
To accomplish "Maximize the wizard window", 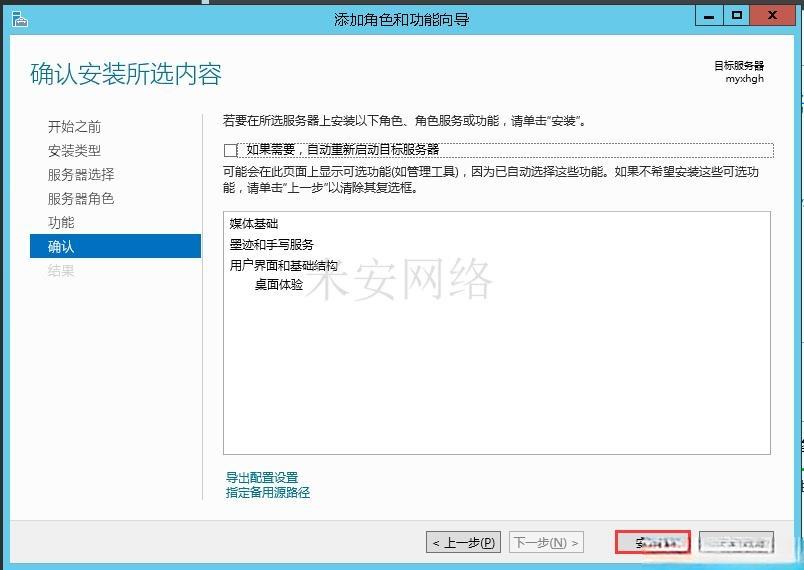I will pos(737,16).
